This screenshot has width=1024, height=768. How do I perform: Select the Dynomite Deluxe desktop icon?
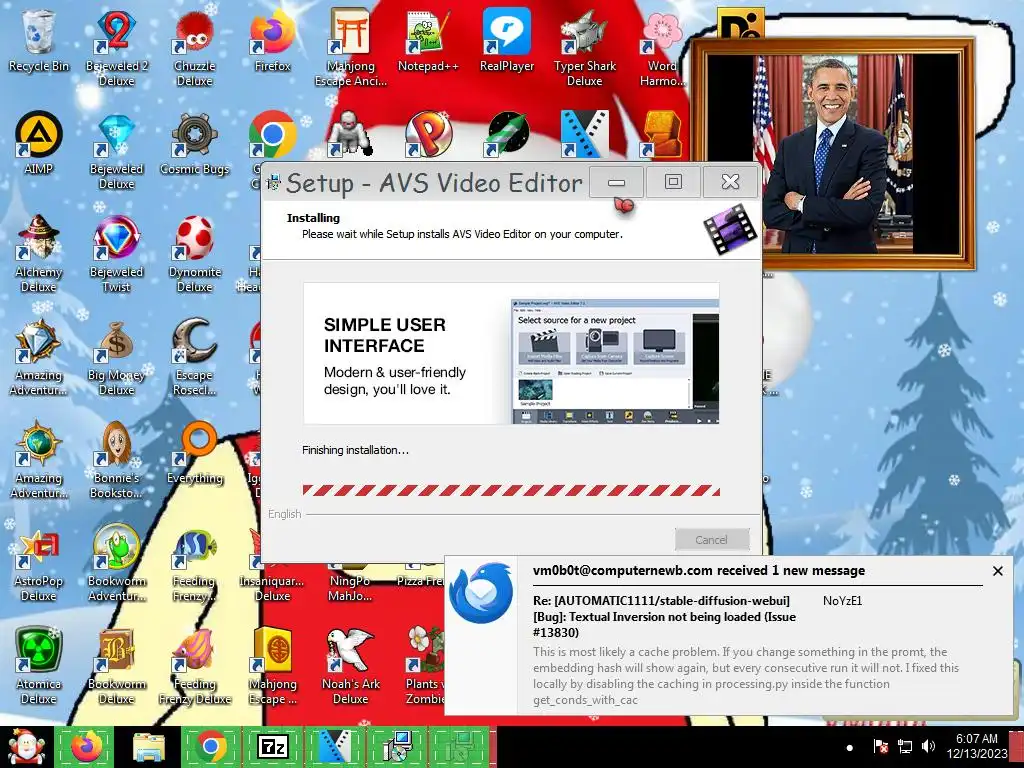[x=195, y=253]
